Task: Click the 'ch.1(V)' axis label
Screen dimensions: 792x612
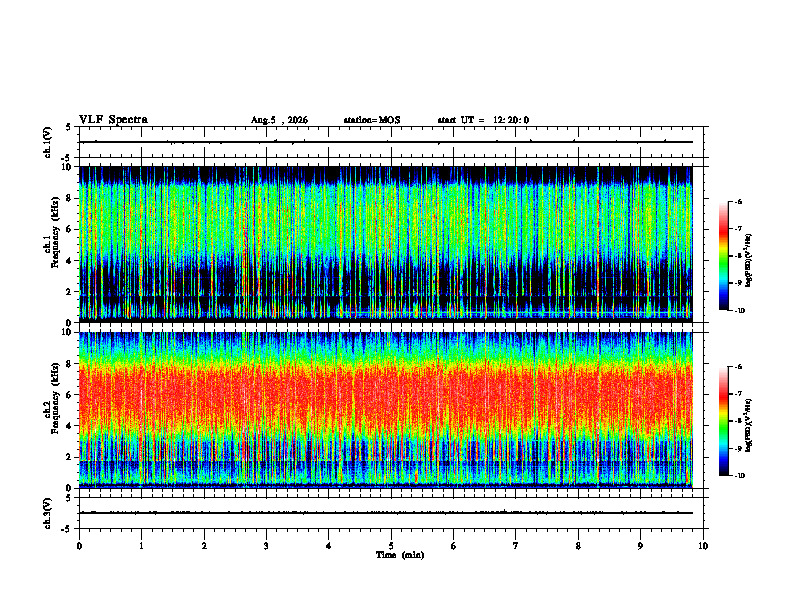Action: 48,142
